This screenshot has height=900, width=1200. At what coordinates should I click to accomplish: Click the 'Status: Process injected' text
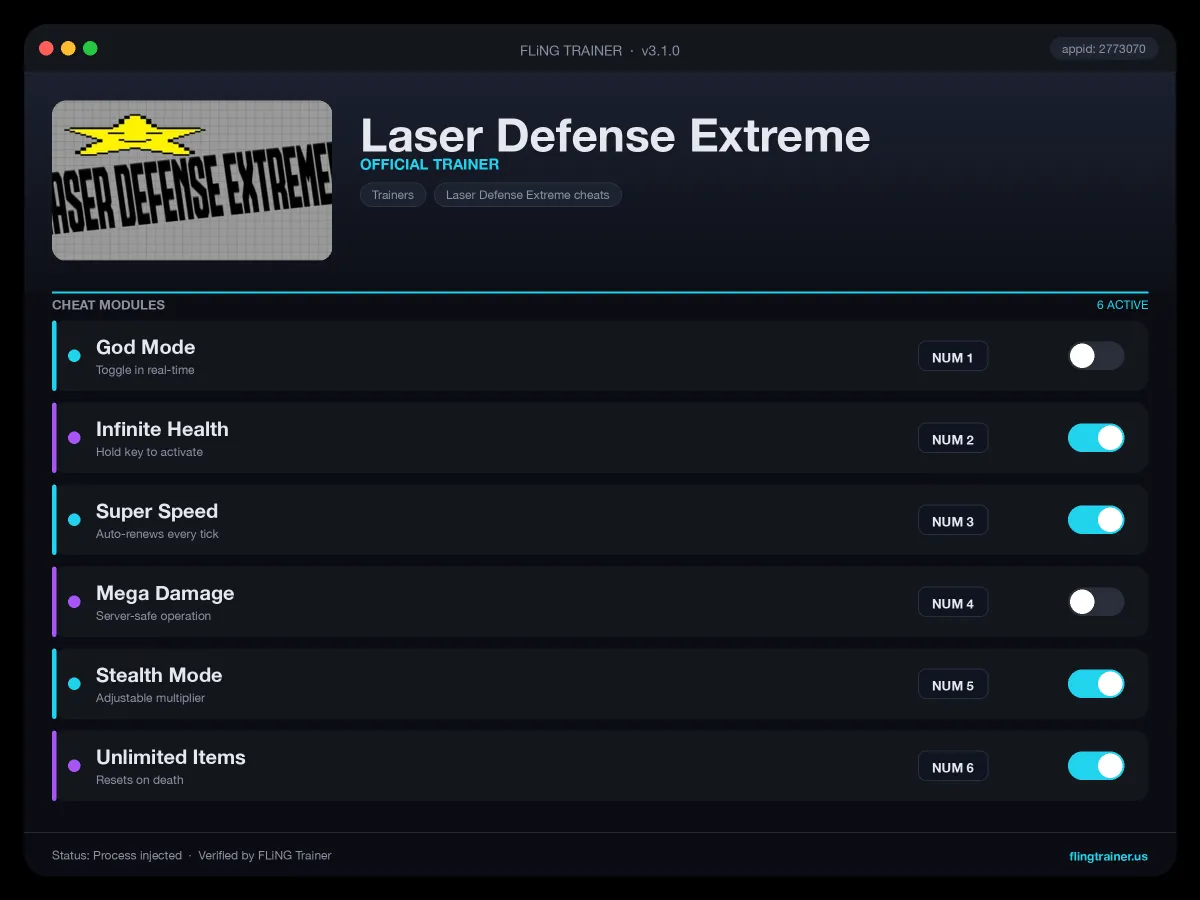(x=117, y=856)
